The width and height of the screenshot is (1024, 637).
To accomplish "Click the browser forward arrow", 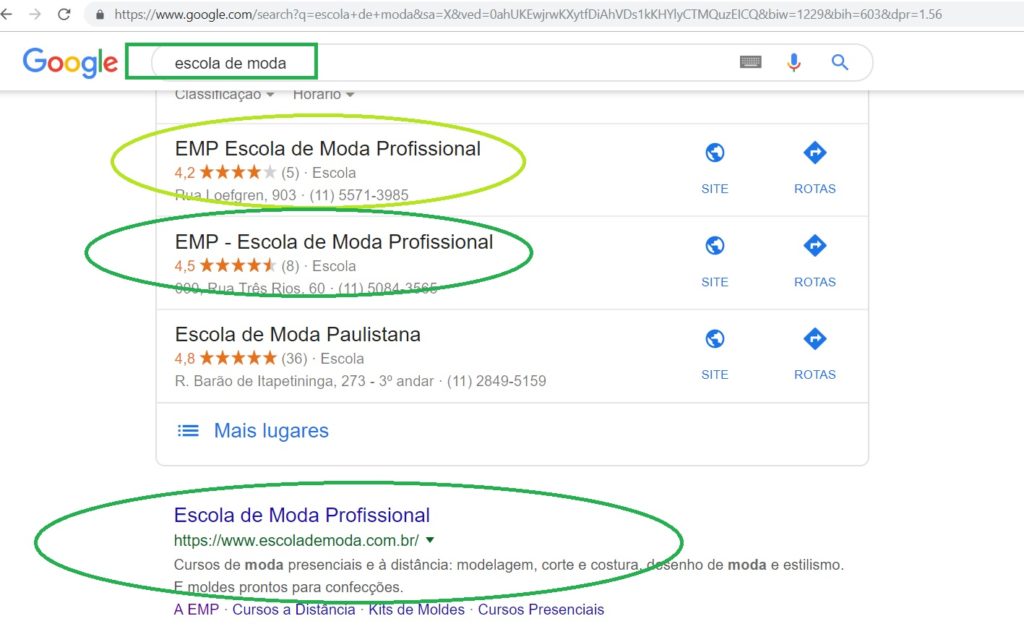I will coord(35,14).
